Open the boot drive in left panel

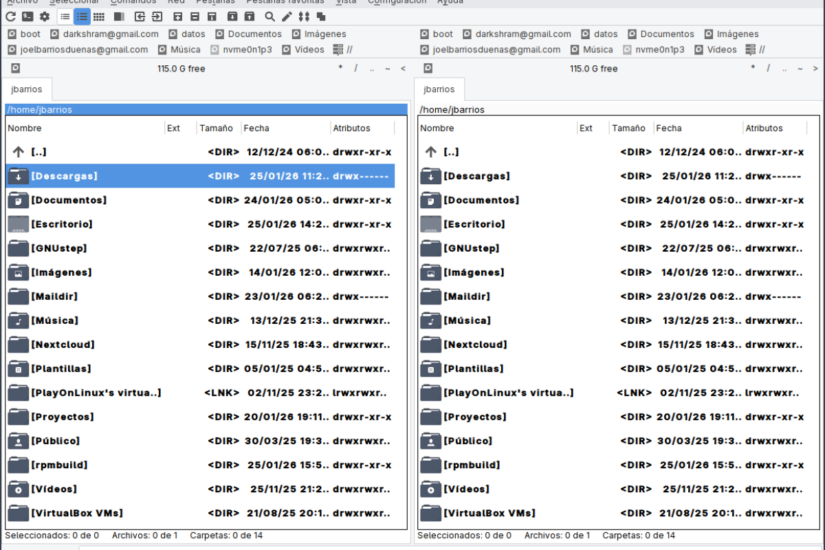(x=24, y=34)
